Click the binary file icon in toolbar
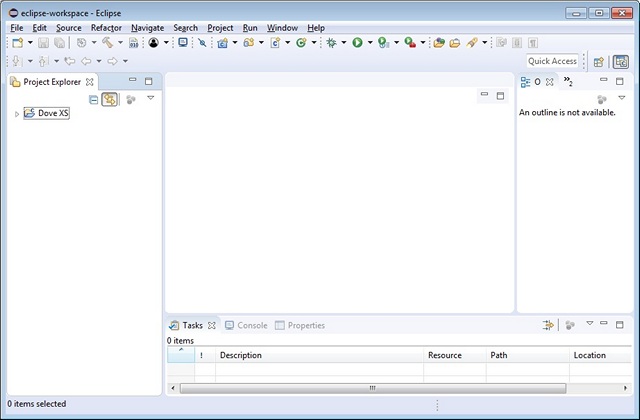This screenshot has width=640, height=420. click(x=133, y=42)
